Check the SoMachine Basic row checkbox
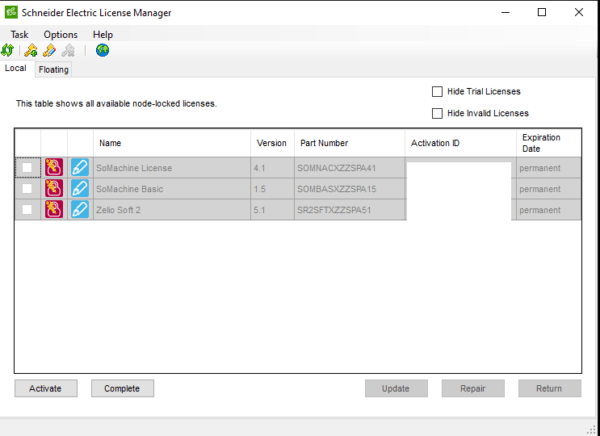Screen dimensions: 600x436 (x=27, y=189)
